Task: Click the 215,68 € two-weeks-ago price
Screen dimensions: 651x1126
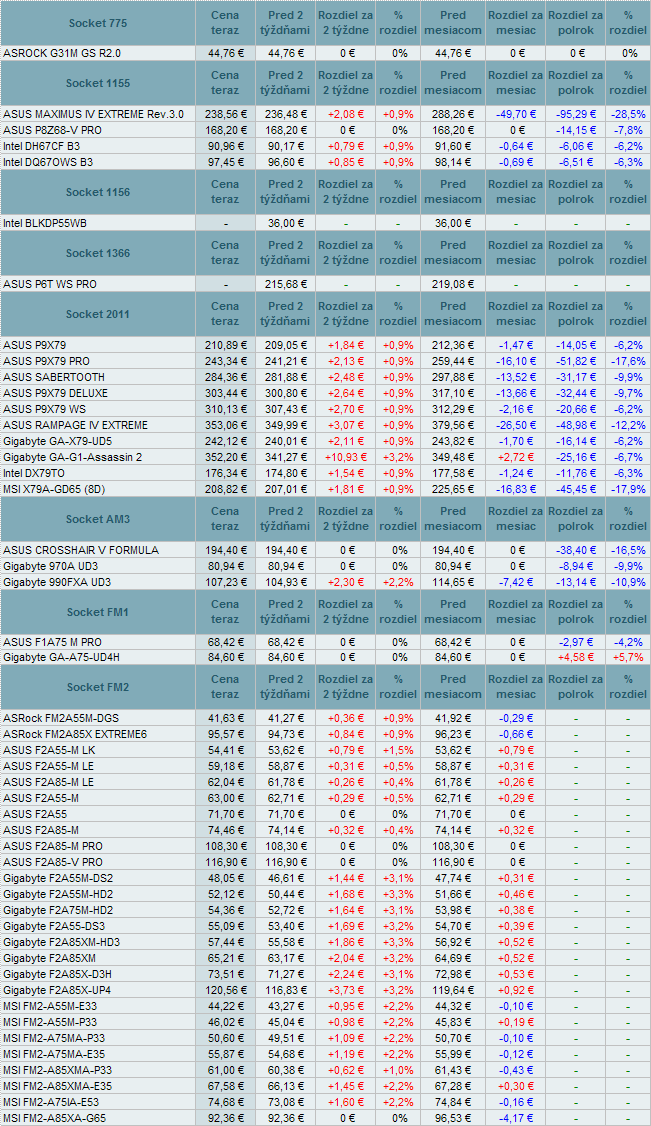Action: pos(285,284)
